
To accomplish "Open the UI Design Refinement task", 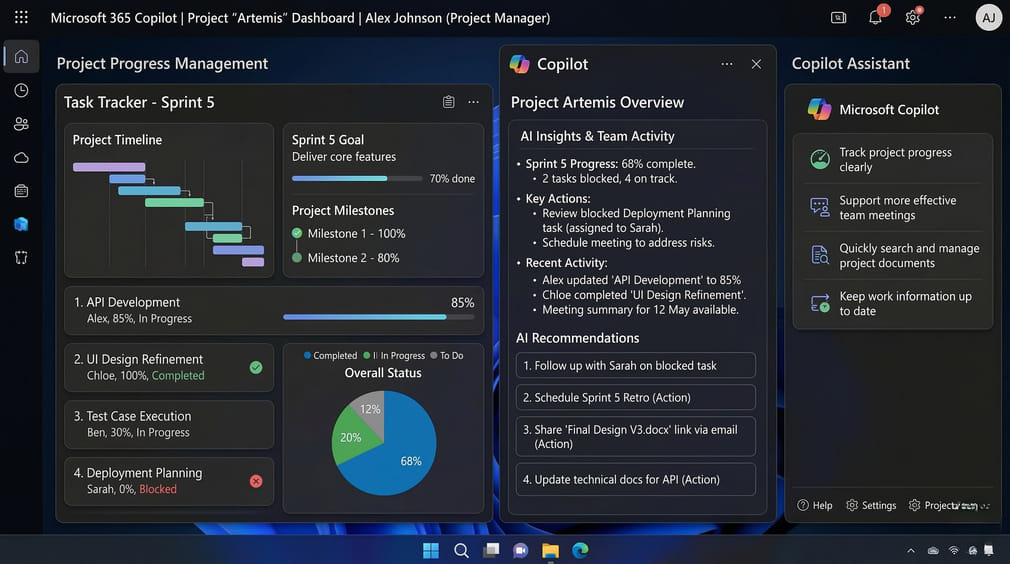I will pyautogui.click(x=169, y=367).
